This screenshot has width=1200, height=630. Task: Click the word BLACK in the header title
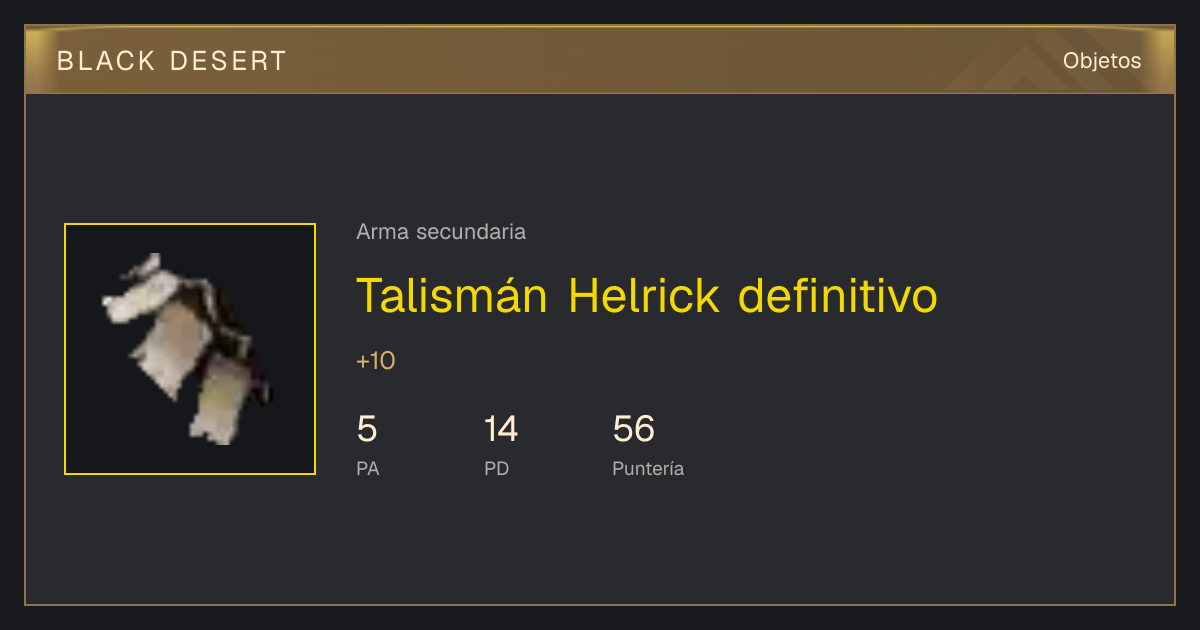pos(106,61)
